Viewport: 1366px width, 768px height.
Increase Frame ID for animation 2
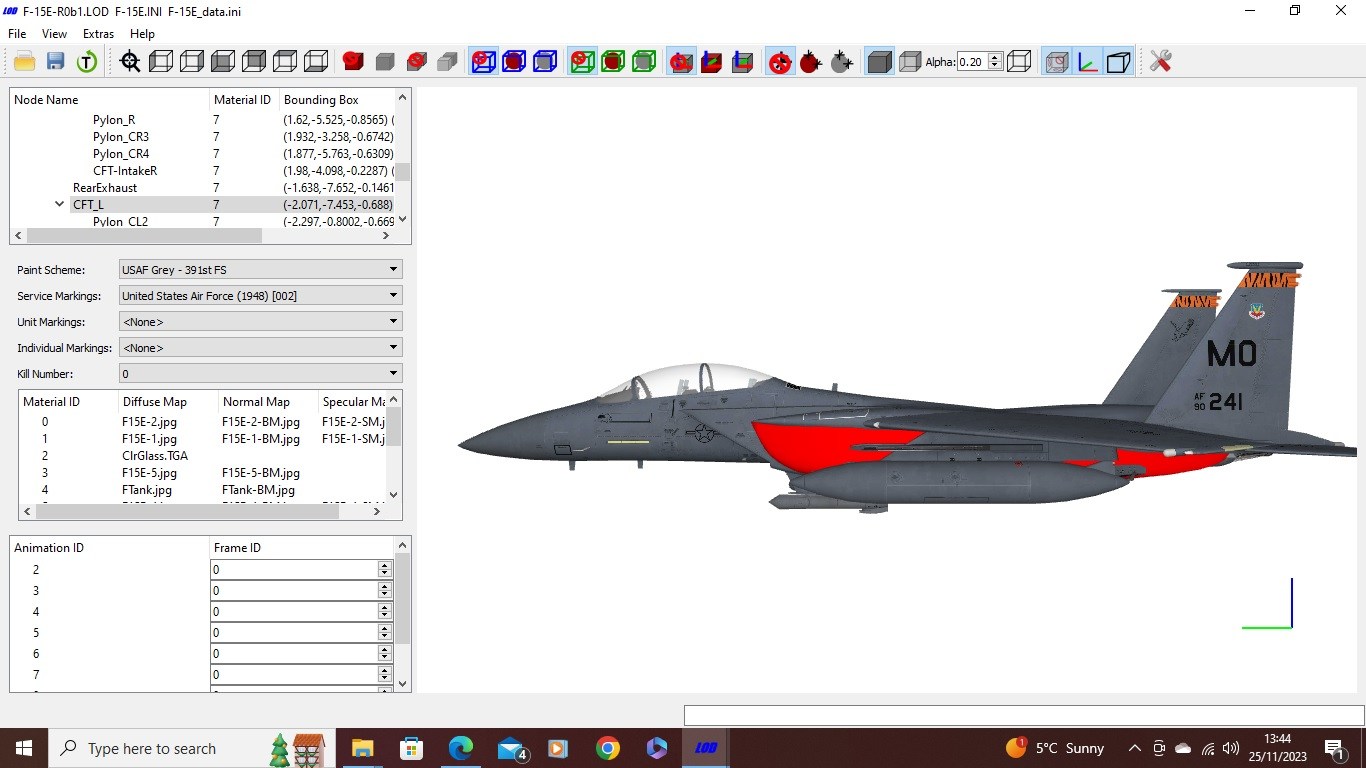385,565
